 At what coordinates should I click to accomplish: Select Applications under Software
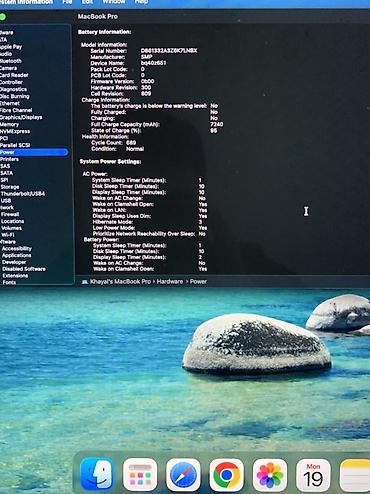coord(17,255)
